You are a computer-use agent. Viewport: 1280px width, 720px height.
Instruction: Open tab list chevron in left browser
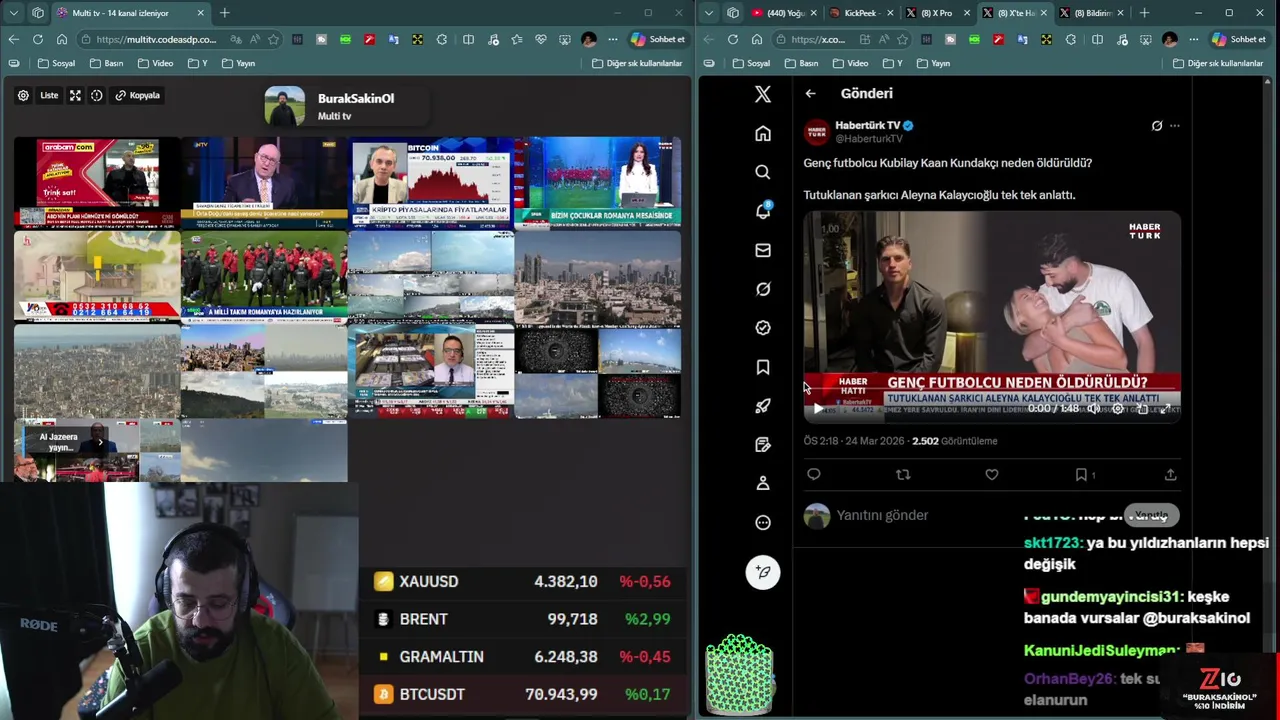(13, 13)
